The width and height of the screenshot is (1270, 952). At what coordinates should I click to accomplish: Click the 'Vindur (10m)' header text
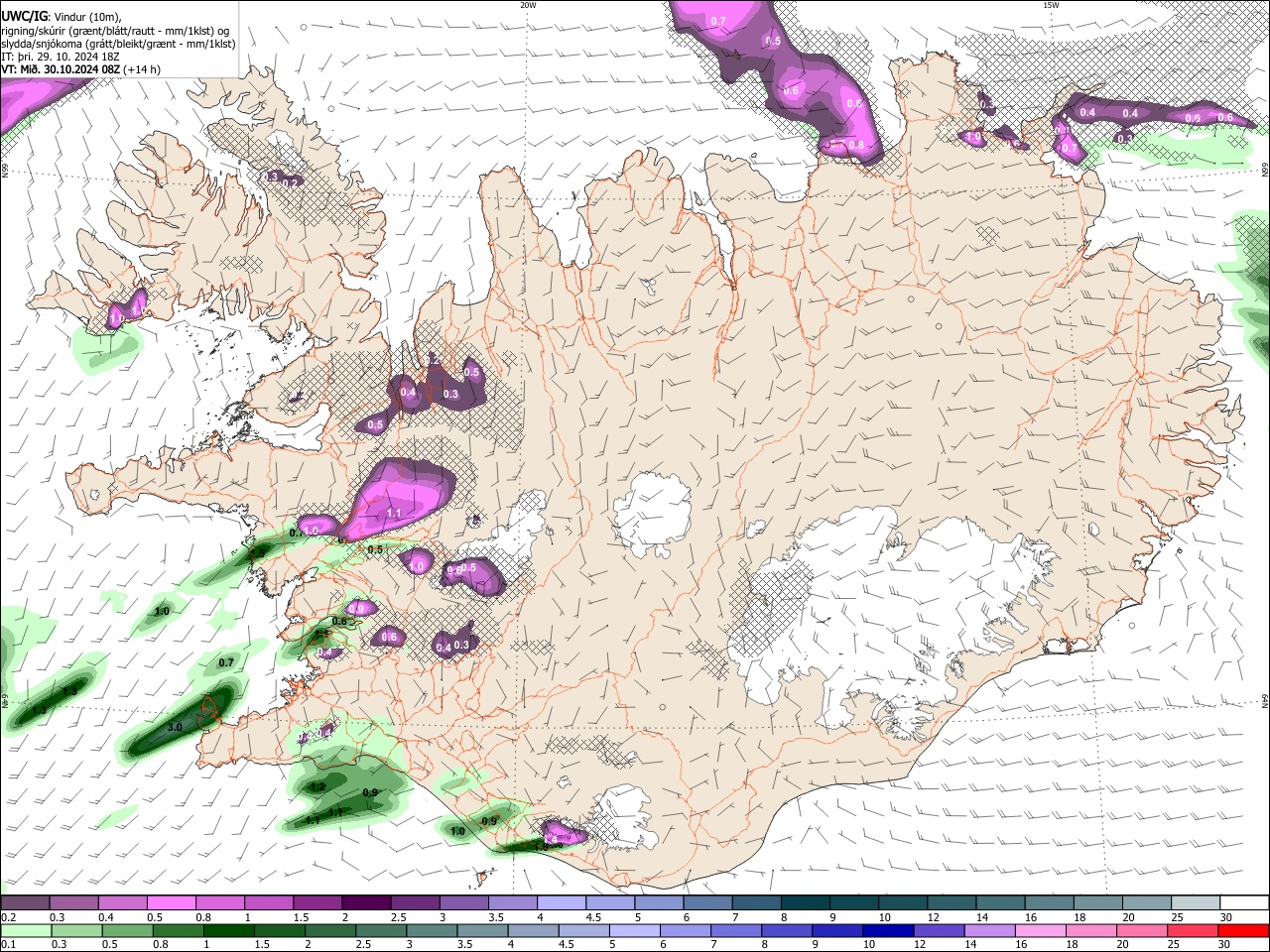[85, 17]
